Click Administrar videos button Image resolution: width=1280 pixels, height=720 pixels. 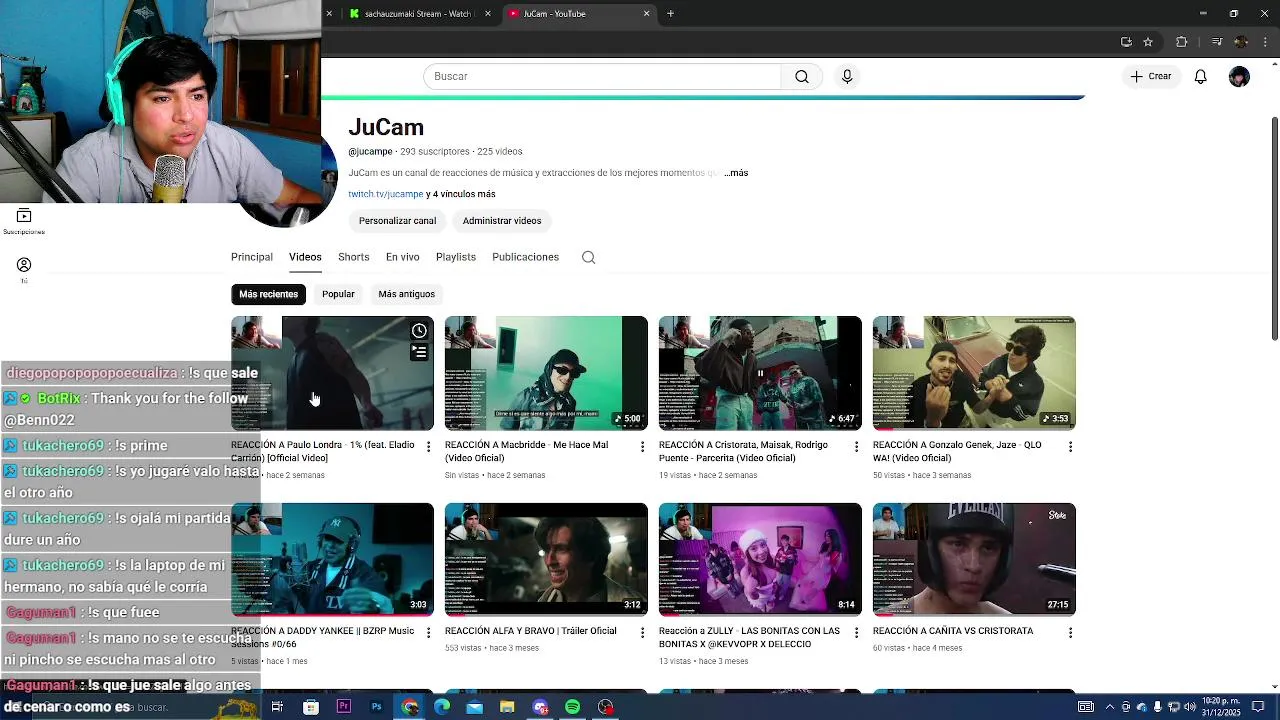pyautogui.click(x=502, y=221)
